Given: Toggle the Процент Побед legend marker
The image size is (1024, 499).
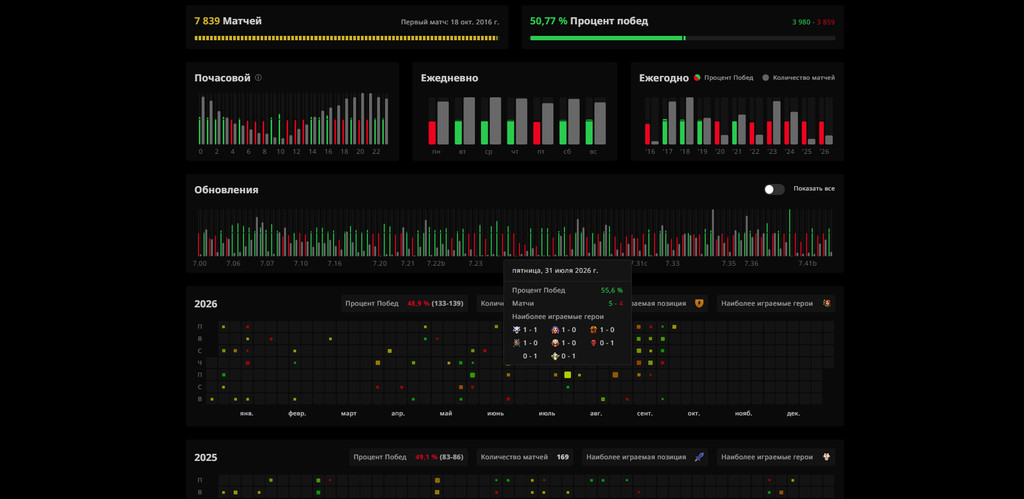Looking at the screenshot, I should [x=697, y=78].
